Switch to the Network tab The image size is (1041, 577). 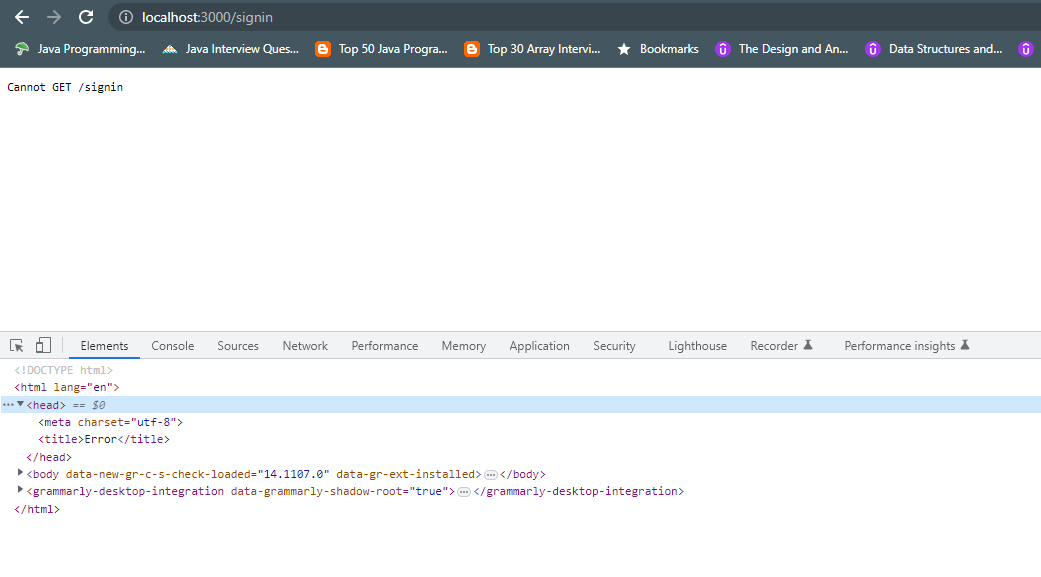[x=305, y=346]
